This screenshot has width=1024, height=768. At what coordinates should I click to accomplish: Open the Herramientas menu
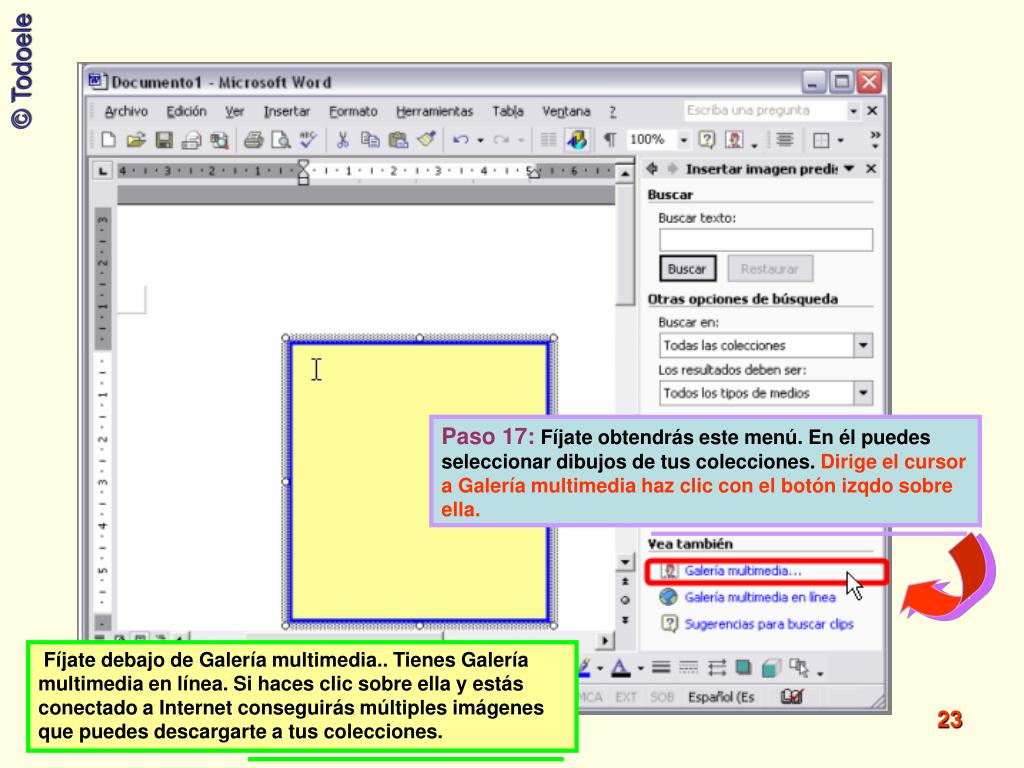pos(434,112)
